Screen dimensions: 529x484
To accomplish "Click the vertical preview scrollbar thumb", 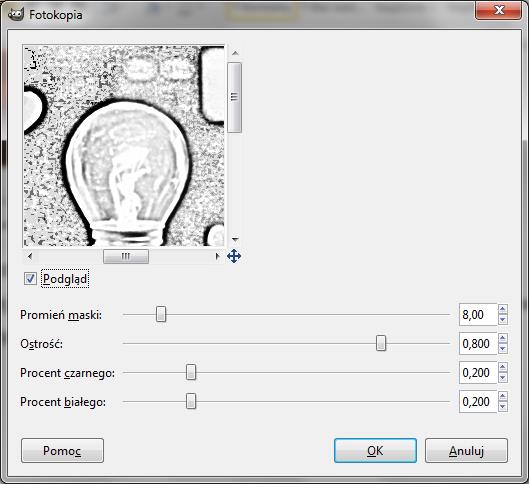I will click(234, 97).
